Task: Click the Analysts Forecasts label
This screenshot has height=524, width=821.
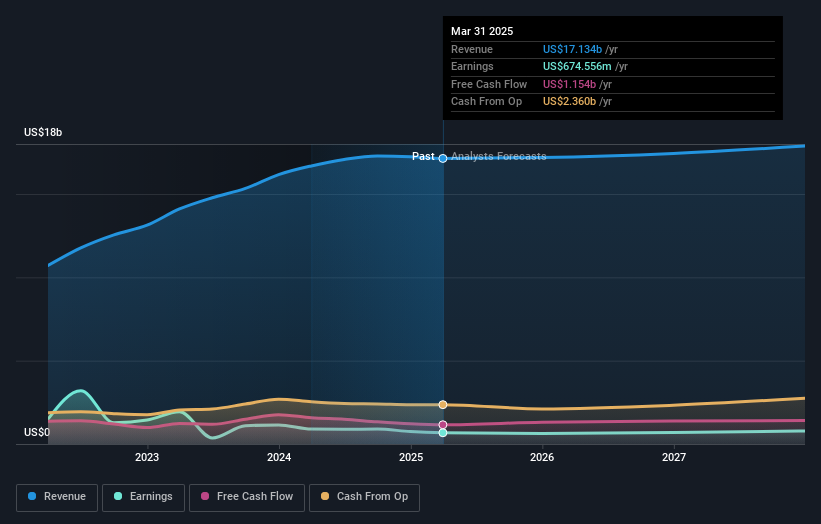Action: click(498, 156)
